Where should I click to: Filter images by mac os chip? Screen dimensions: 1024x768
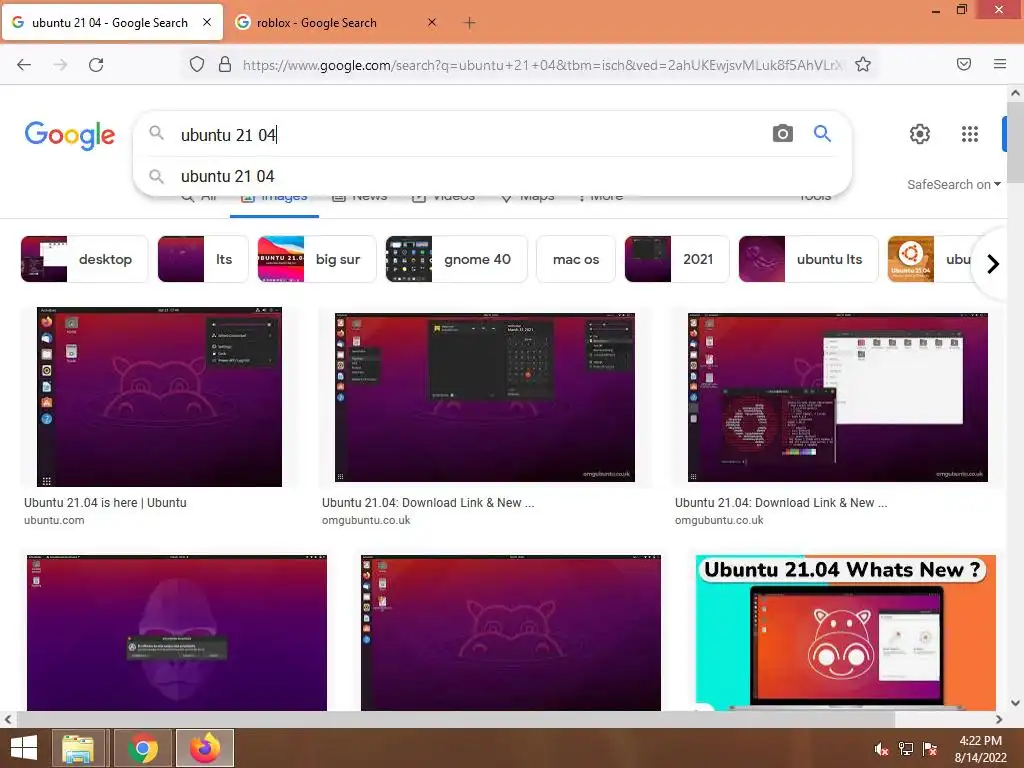pos(575,259)
